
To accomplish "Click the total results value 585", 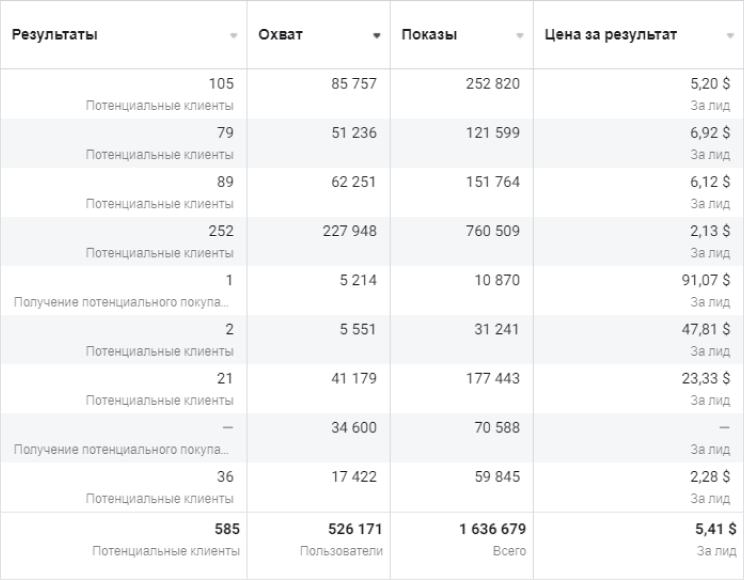I will pyautogui.click(x=227, y=529).
